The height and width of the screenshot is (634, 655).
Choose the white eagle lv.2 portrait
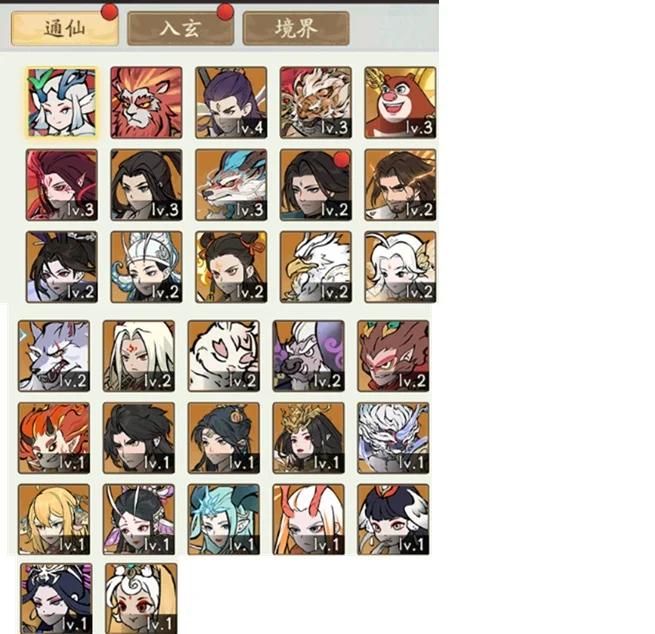(x=316, y=267)
